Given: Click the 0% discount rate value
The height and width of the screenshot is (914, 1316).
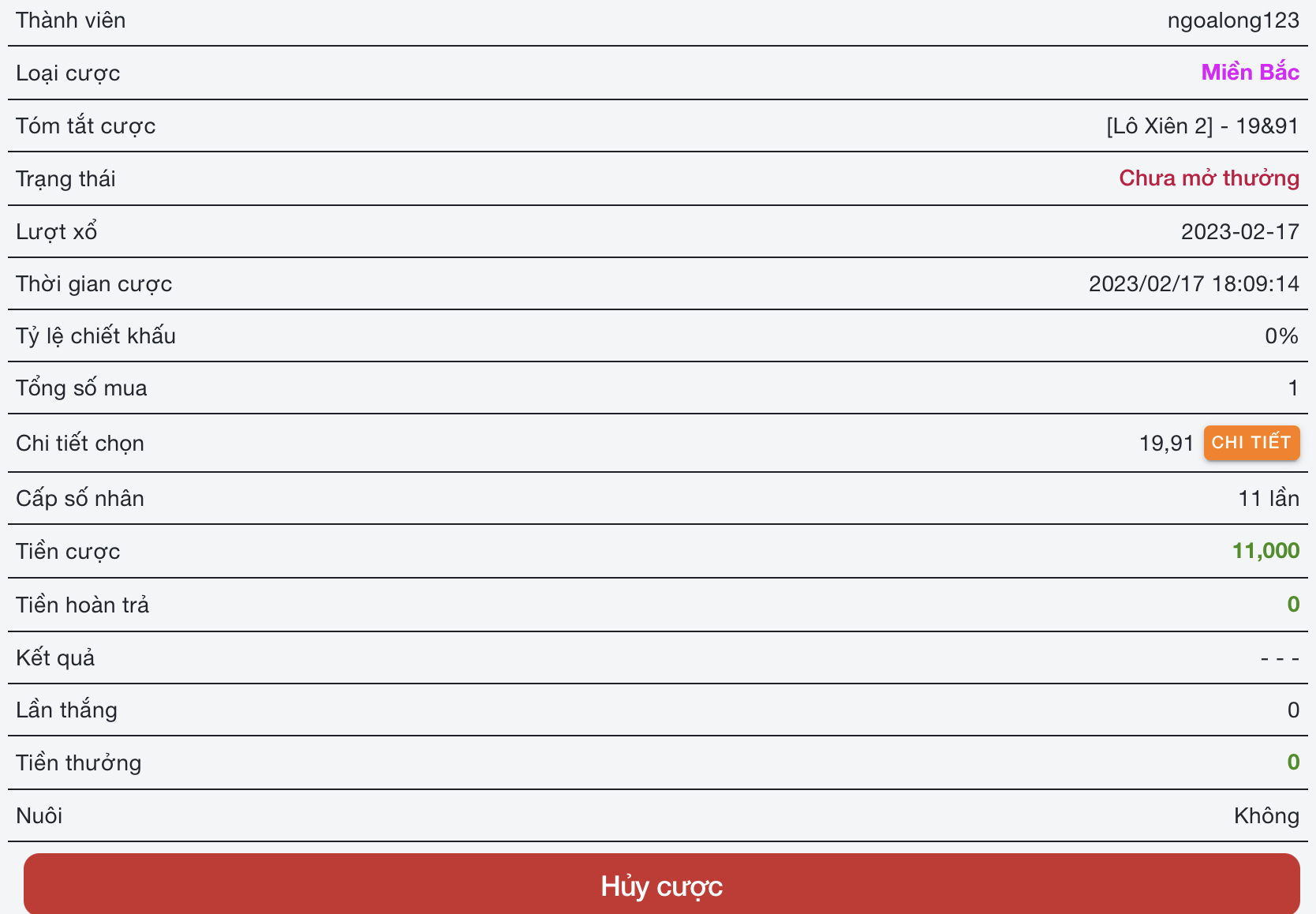Looking at the screenshot, I should (1281, 336).
